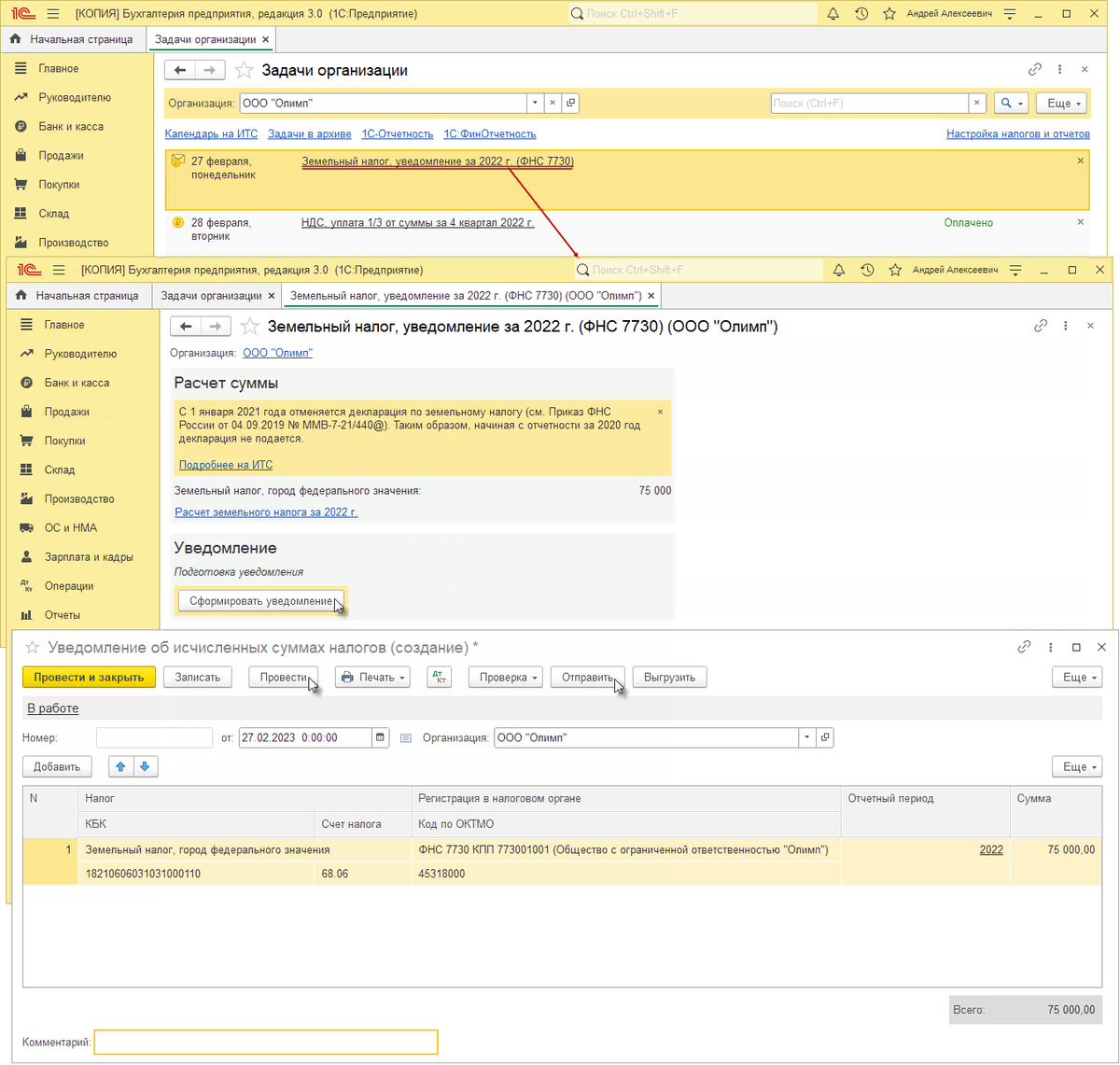Open the Печать dropdown button
Viewport: 1120px width, 1065px height.
click(372, 677)
